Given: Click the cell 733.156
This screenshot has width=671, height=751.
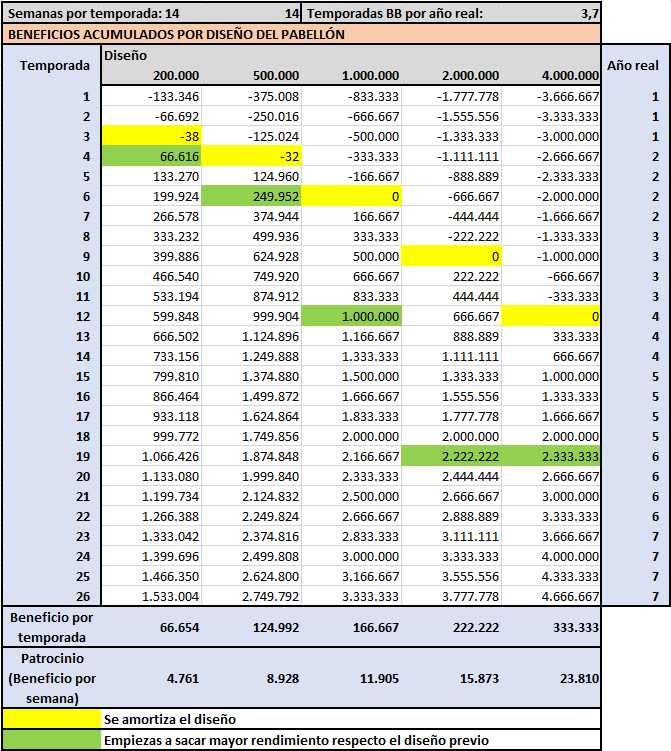Looking at the screenshot, I should coord(152,356).
